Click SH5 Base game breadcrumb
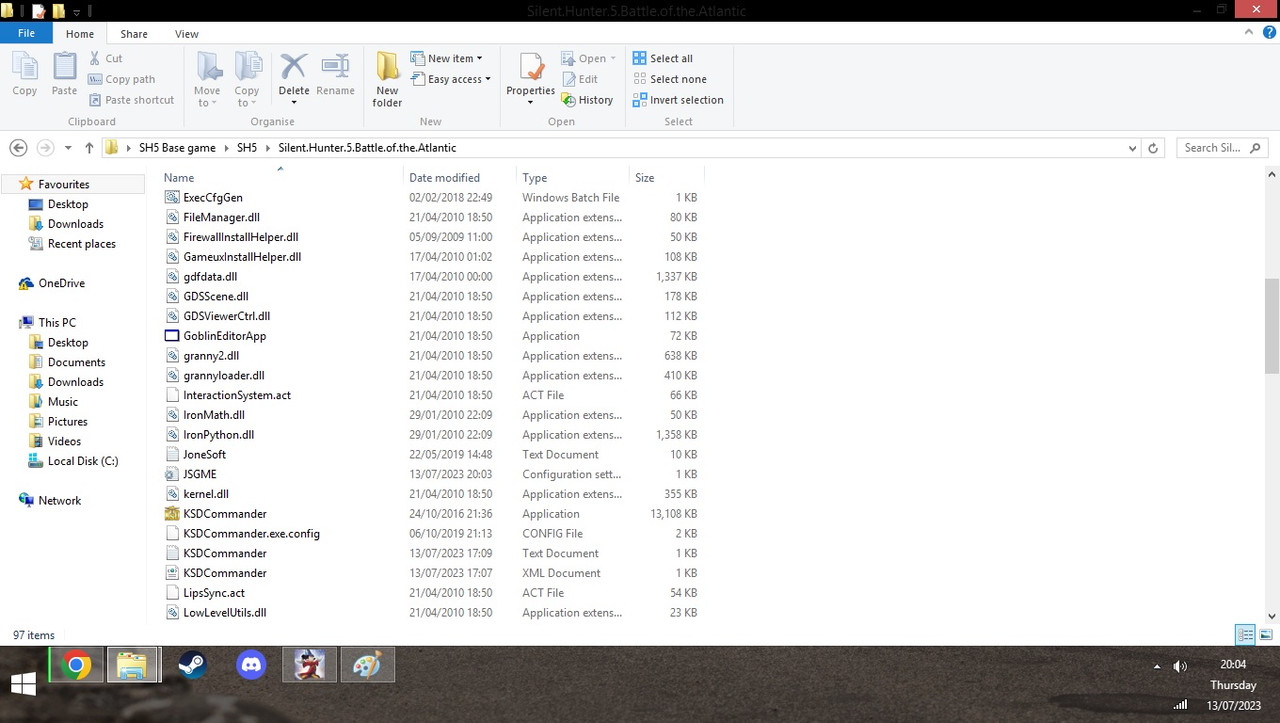Image resolution: width=1280 pixels, height=723 pixels. (x=177, y=148)
